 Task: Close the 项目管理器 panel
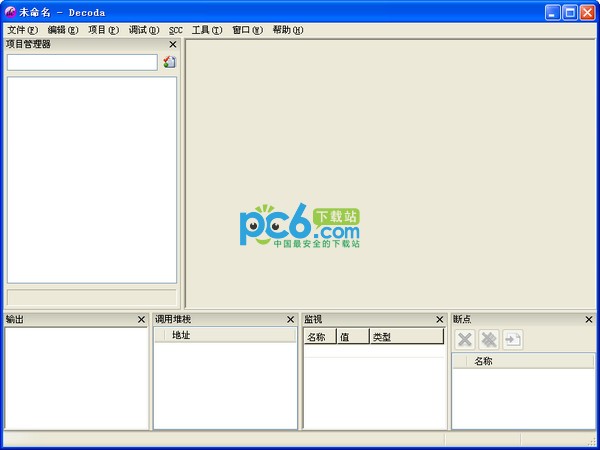(x=173, y=44)
